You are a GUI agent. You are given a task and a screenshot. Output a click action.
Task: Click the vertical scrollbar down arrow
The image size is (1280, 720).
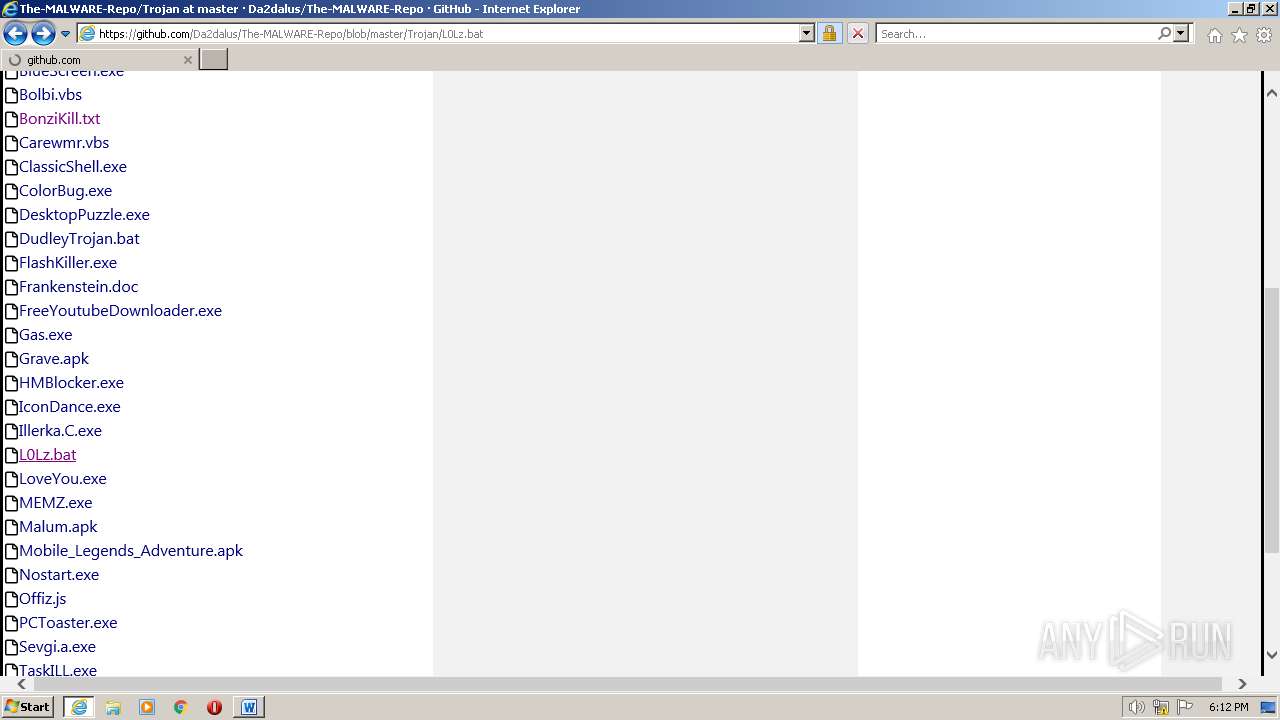(x=1271, y=656)
